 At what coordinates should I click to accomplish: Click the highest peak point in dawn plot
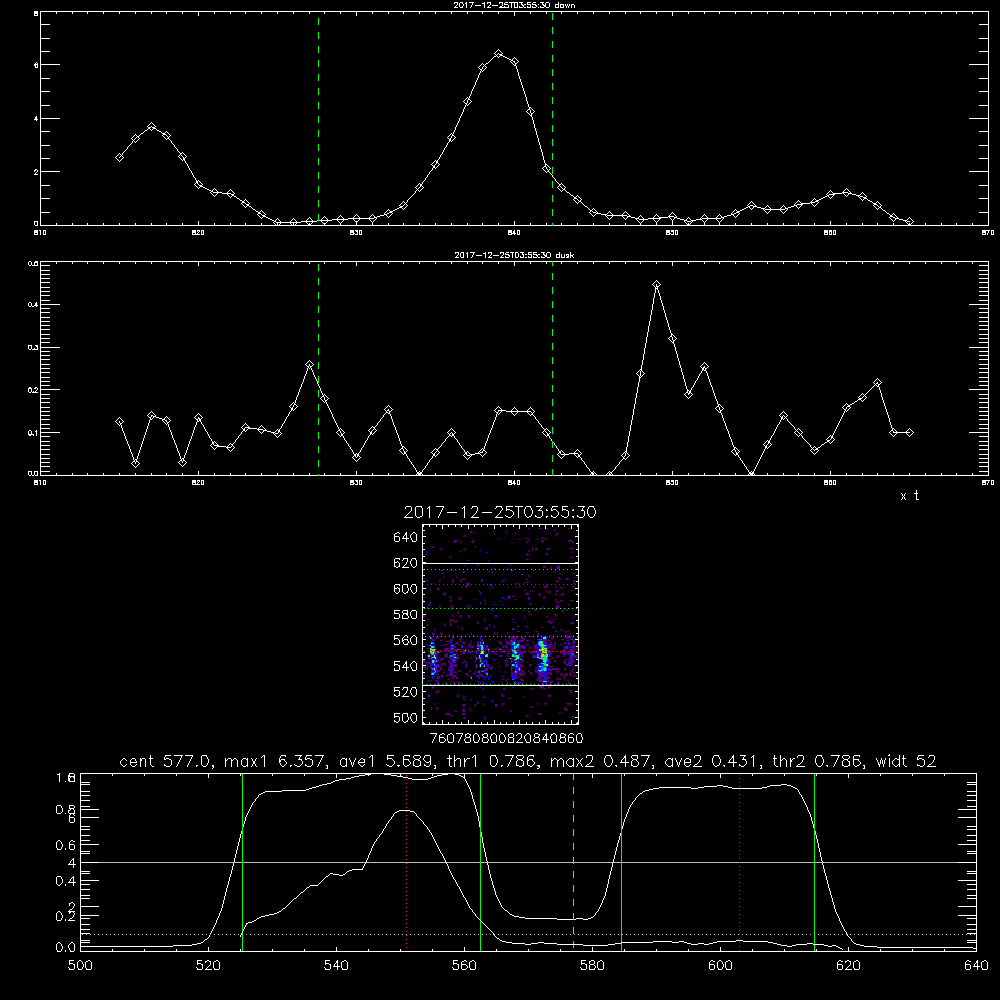click(x=499, y=54)
